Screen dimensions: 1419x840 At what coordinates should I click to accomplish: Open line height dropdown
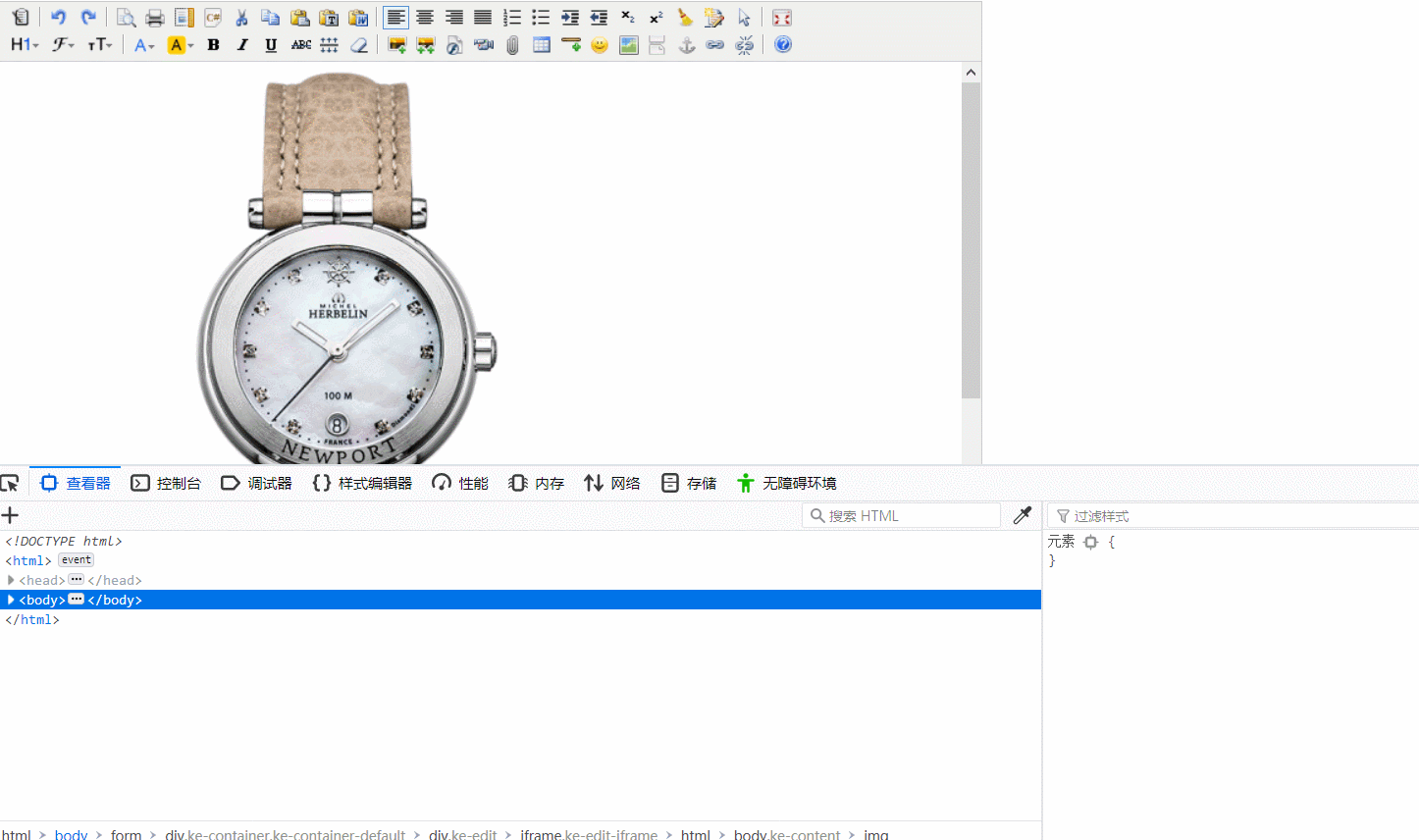pos(330,45)
